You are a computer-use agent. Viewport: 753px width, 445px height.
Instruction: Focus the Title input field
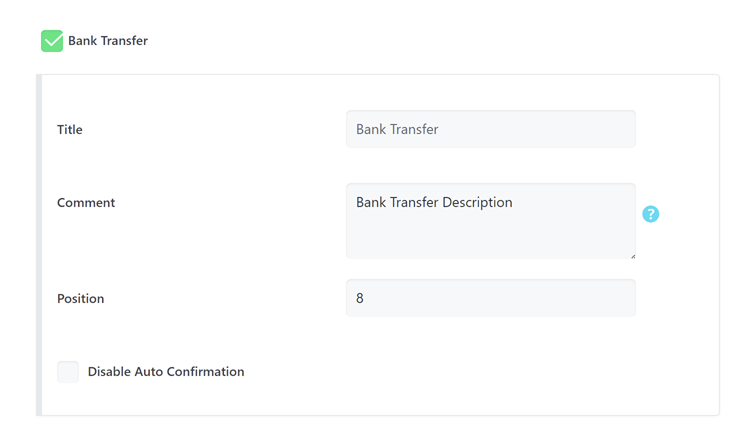490,129
